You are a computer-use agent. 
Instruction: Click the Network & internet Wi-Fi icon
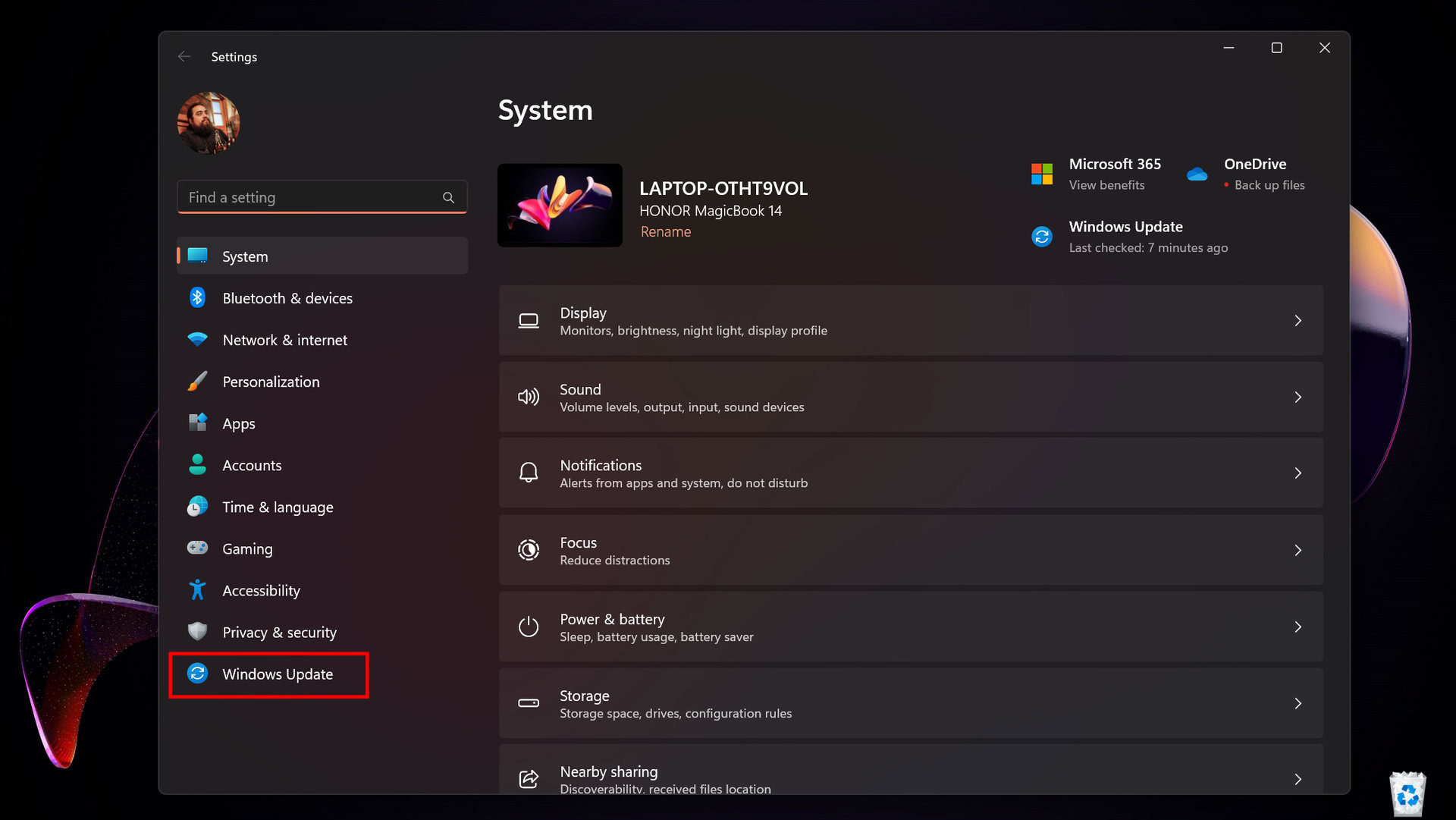[197, 340]
